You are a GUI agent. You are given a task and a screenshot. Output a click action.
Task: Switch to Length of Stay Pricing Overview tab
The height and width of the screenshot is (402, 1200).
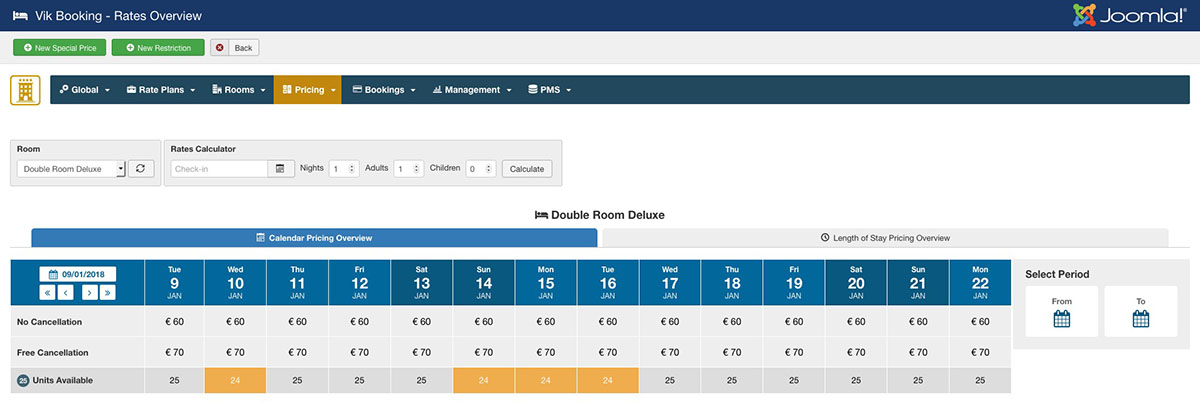(885, 238)
